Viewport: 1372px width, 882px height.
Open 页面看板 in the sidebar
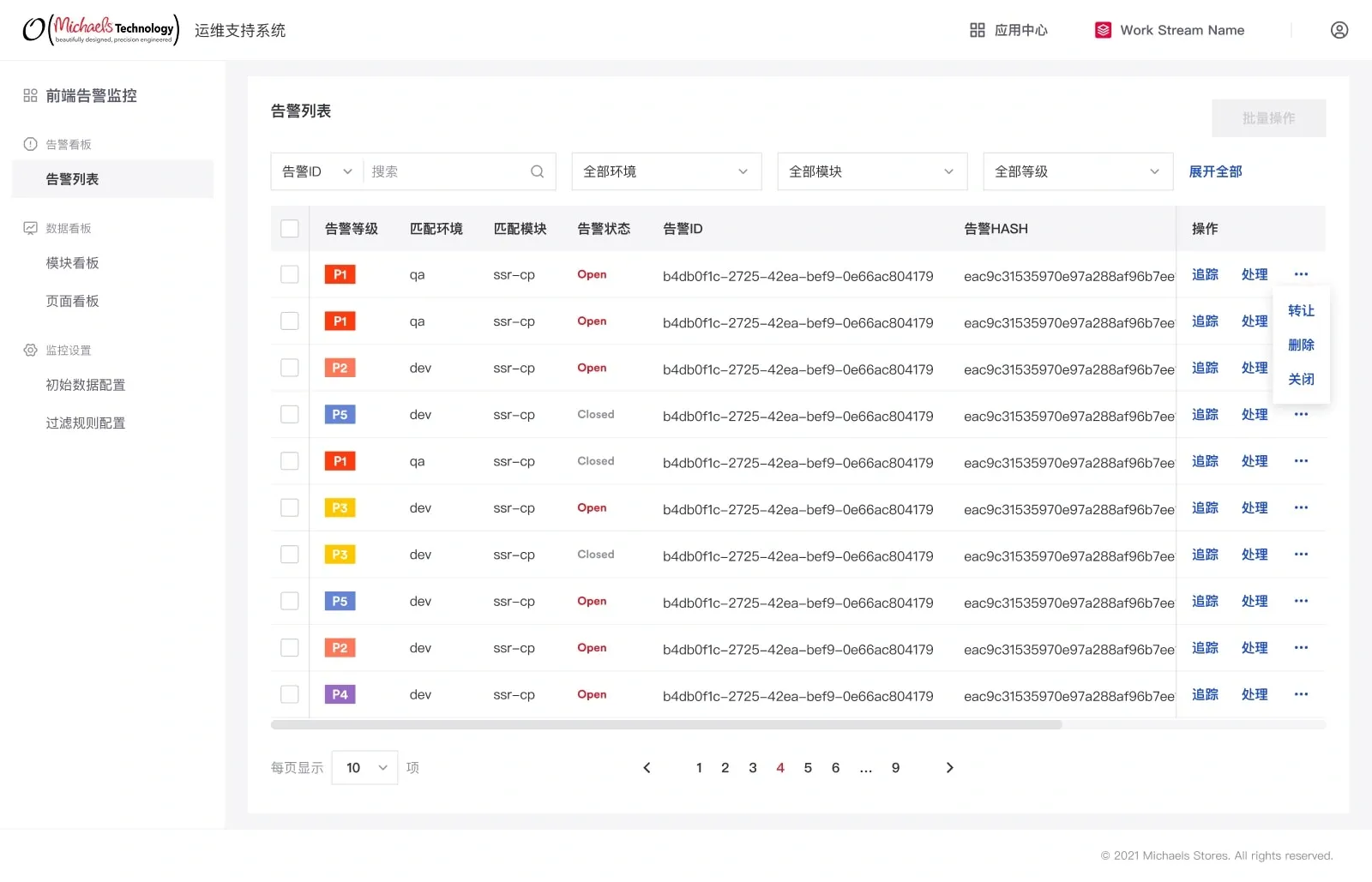(73, 301)
